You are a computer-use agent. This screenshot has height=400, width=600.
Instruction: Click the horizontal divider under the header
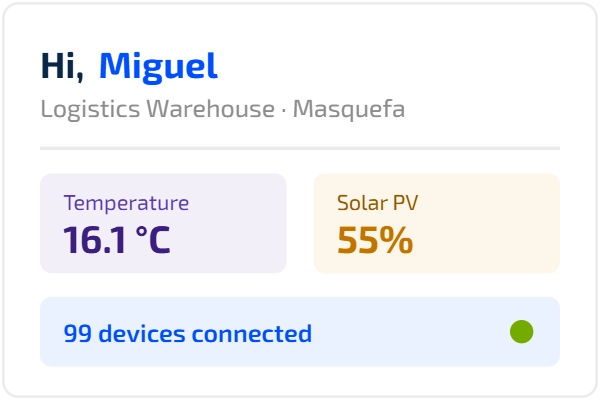[x=300, y=148]
